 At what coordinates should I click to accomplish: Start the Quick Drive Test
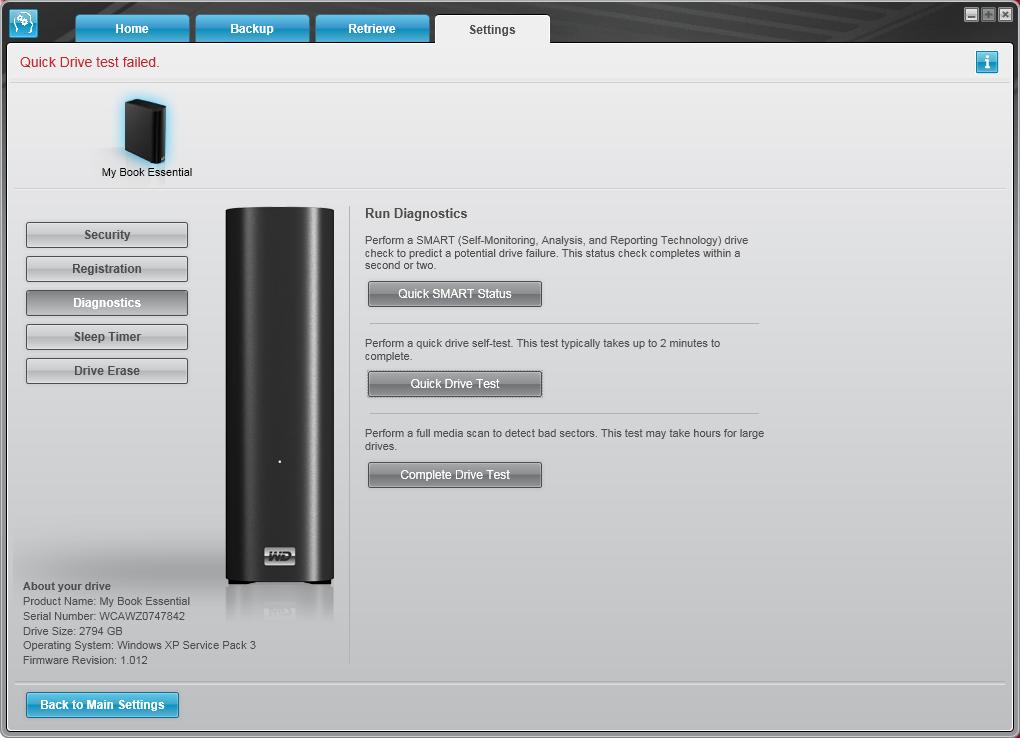pos(455,383)
